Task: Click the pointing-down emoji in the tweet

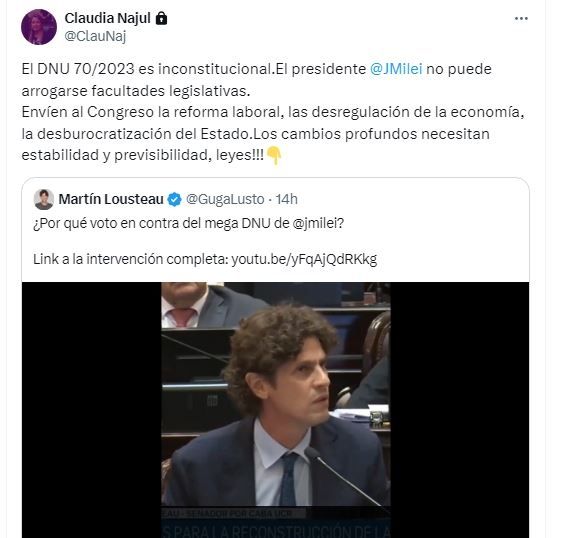Action: 274,156
